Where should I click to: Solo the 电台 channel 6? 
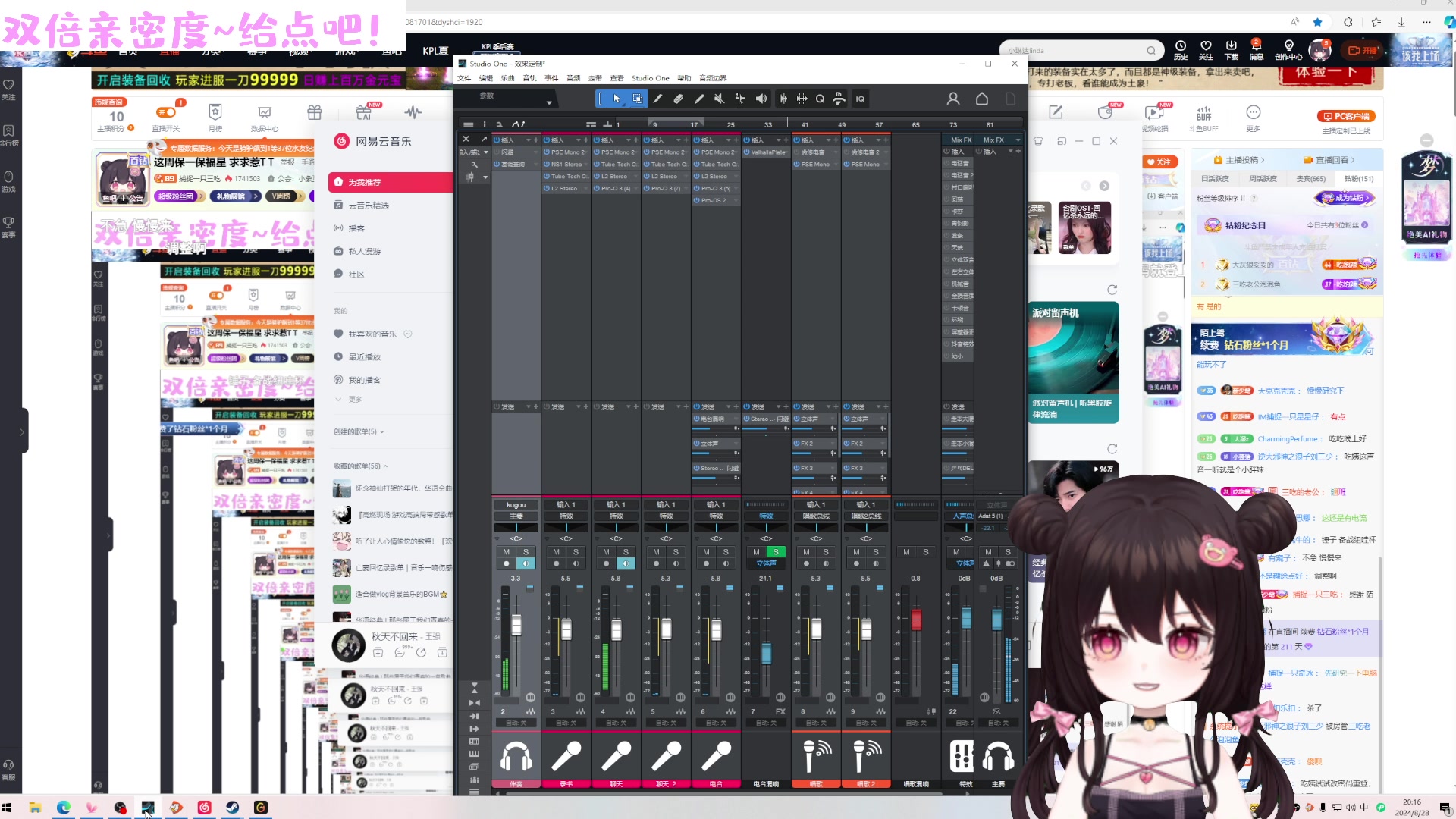[726, 552]
